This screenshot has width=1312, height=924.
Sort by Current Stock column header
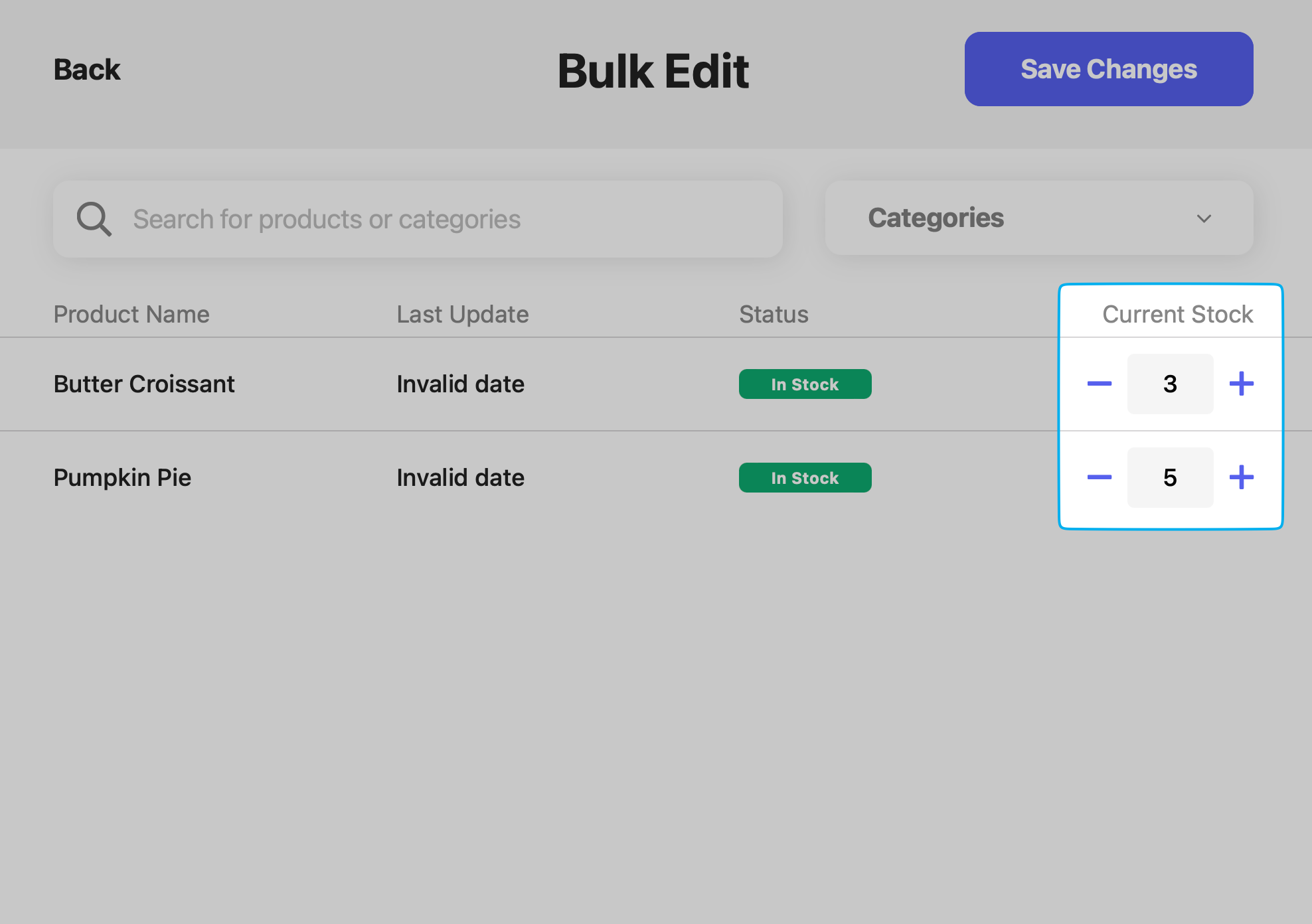pyautogui.click(x=1177, y=314)
